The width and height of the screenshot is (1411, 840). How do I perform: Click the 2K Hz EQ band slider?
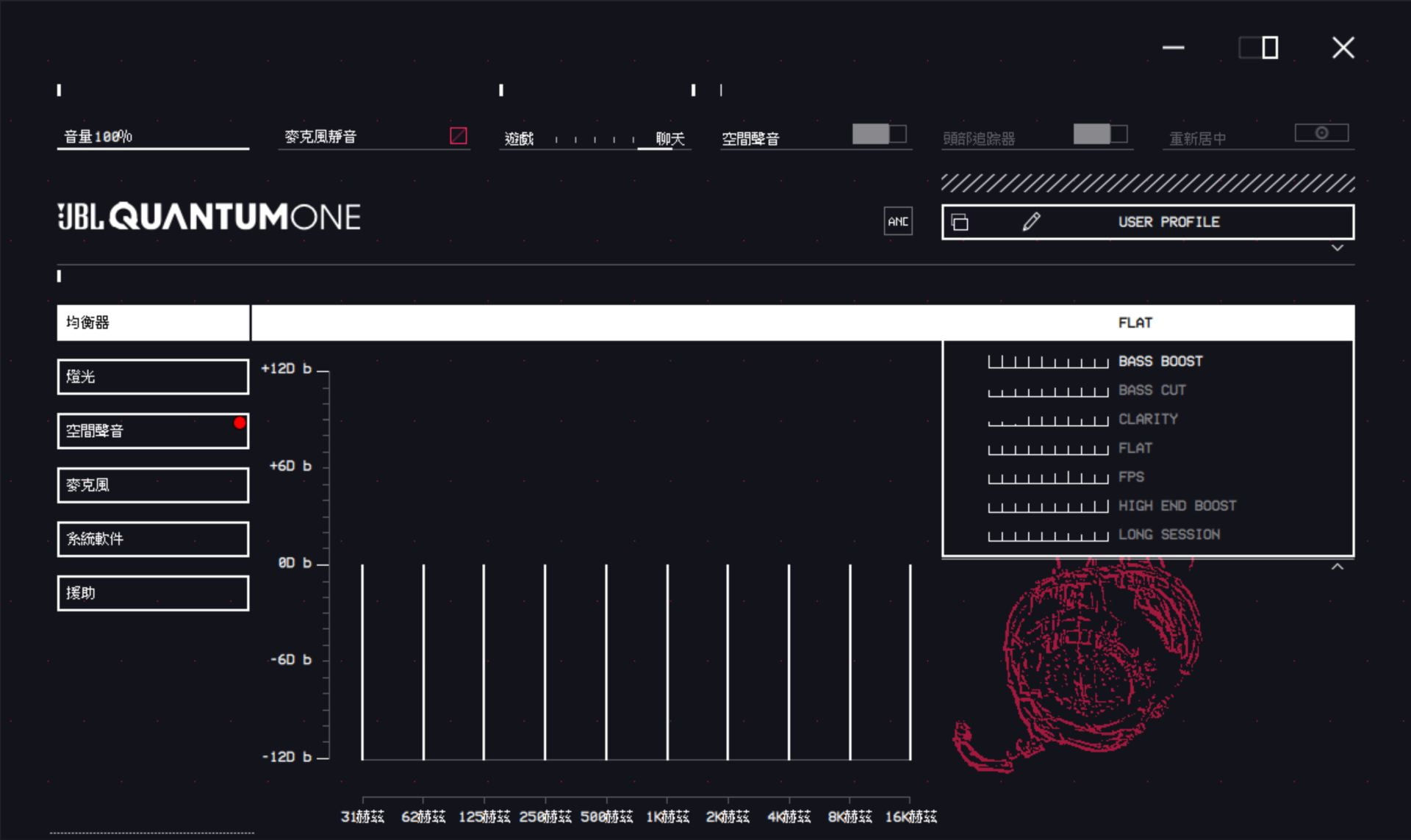[728, 661]
